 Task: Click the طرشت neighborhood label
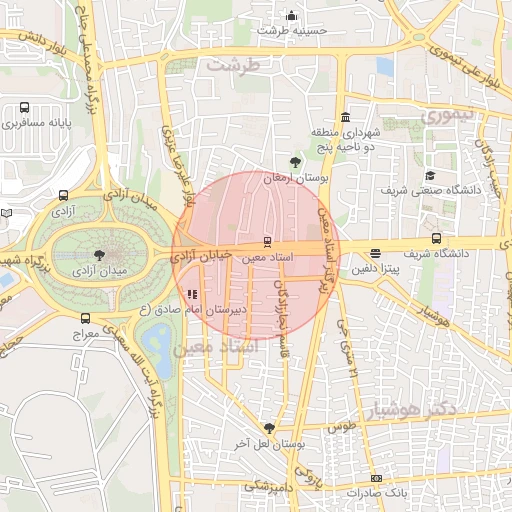tap(233, 65)
